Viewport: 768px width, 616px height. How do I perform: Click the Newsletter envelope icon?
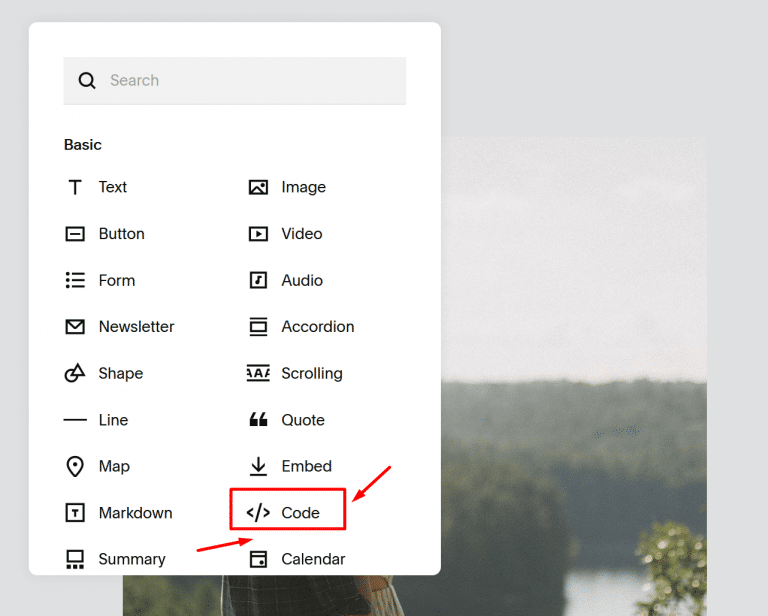[75, 327]
